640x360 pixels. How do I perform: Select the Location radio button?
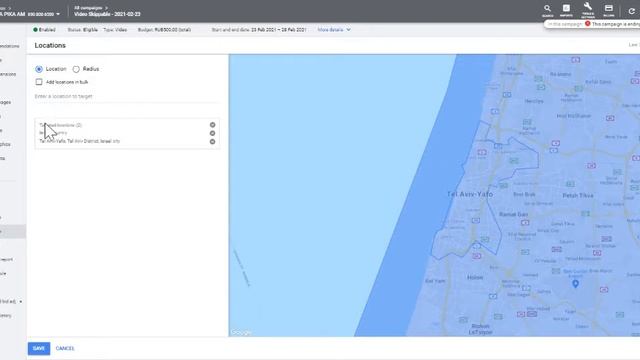[39, 69]
